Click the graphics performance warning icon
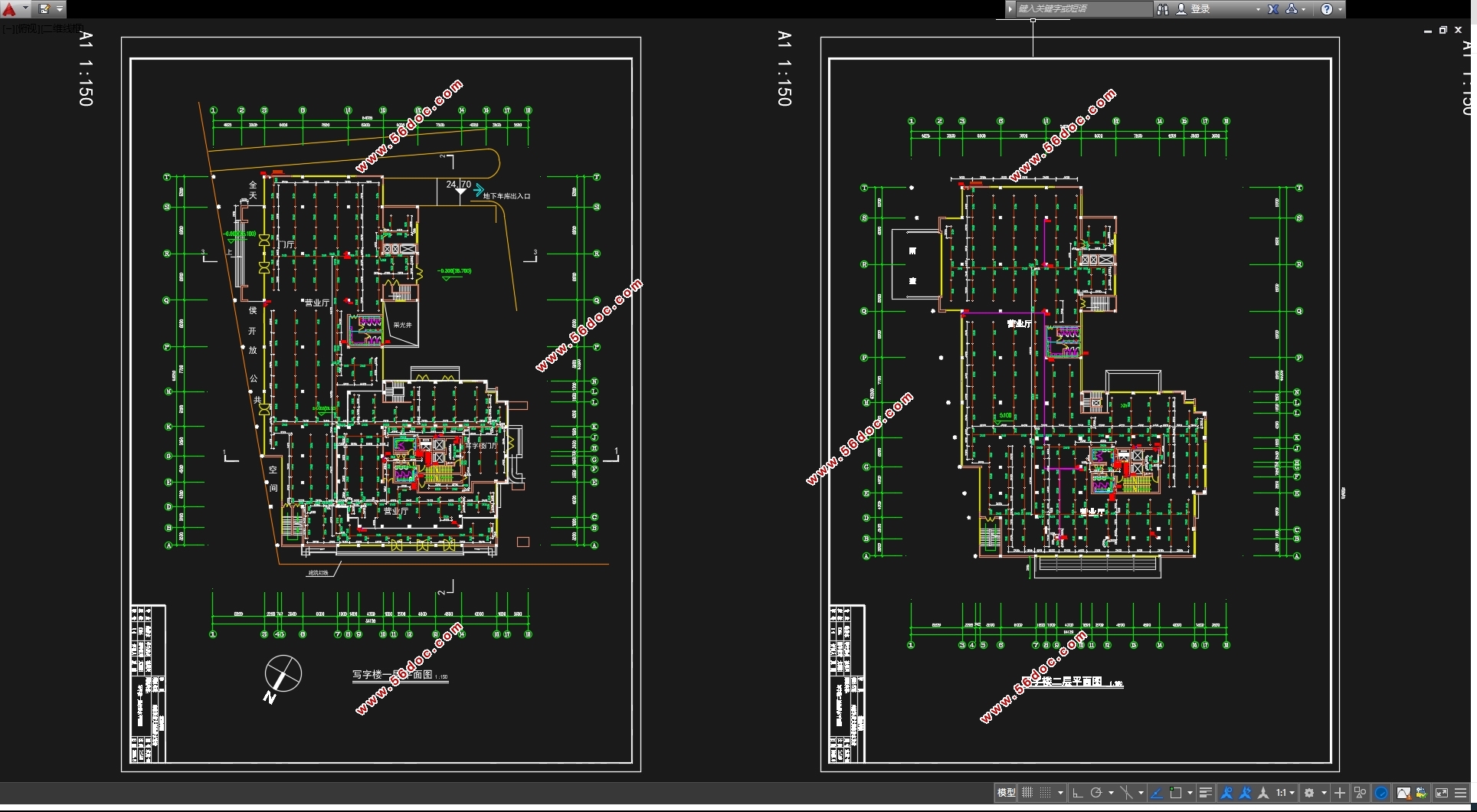This screenshot has width=1477, height=812. pyautogui.click(x=1403, y=793)
